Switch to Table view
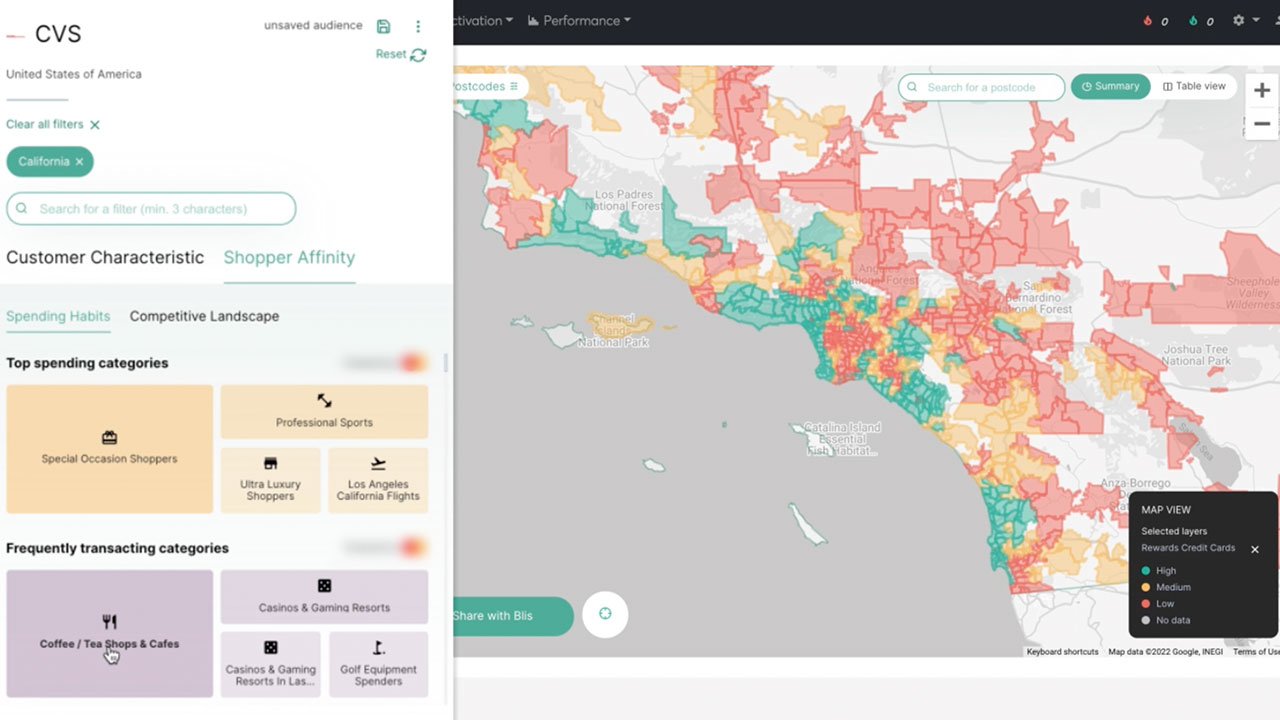The height and width of the screenshot is (720, 1280). pyautogui.click(x=1194, y=86)
